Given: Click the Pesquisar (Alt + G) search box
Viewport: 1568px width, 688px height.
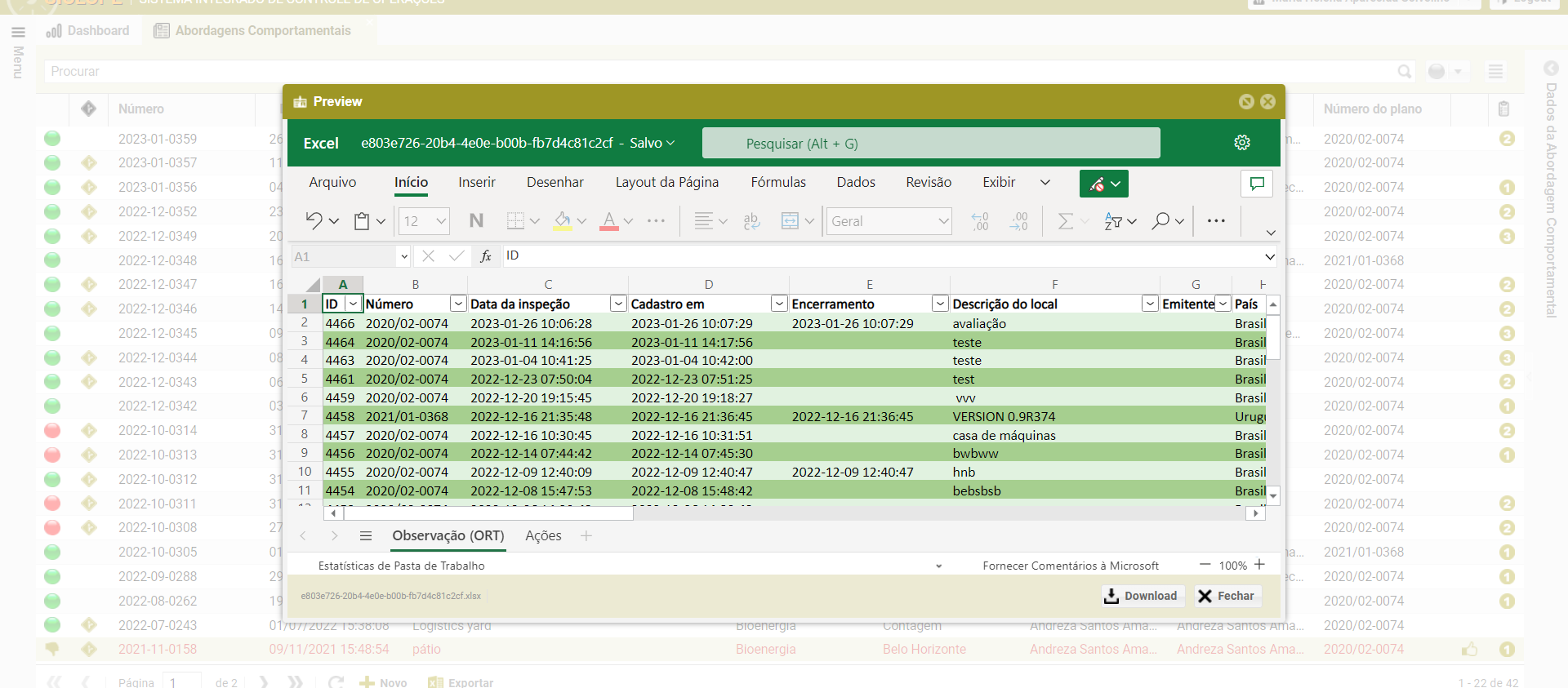Looking at the screenshot, I should [931, 143].
